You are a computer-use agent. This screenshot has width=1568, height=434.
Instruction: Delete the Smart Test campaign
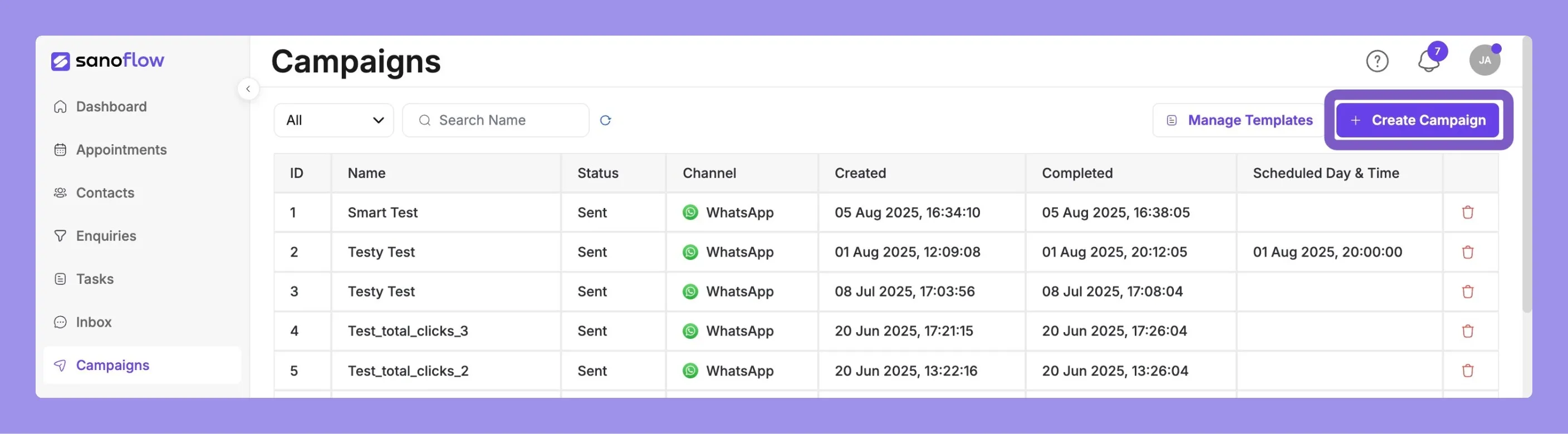tap(1468, 212)
